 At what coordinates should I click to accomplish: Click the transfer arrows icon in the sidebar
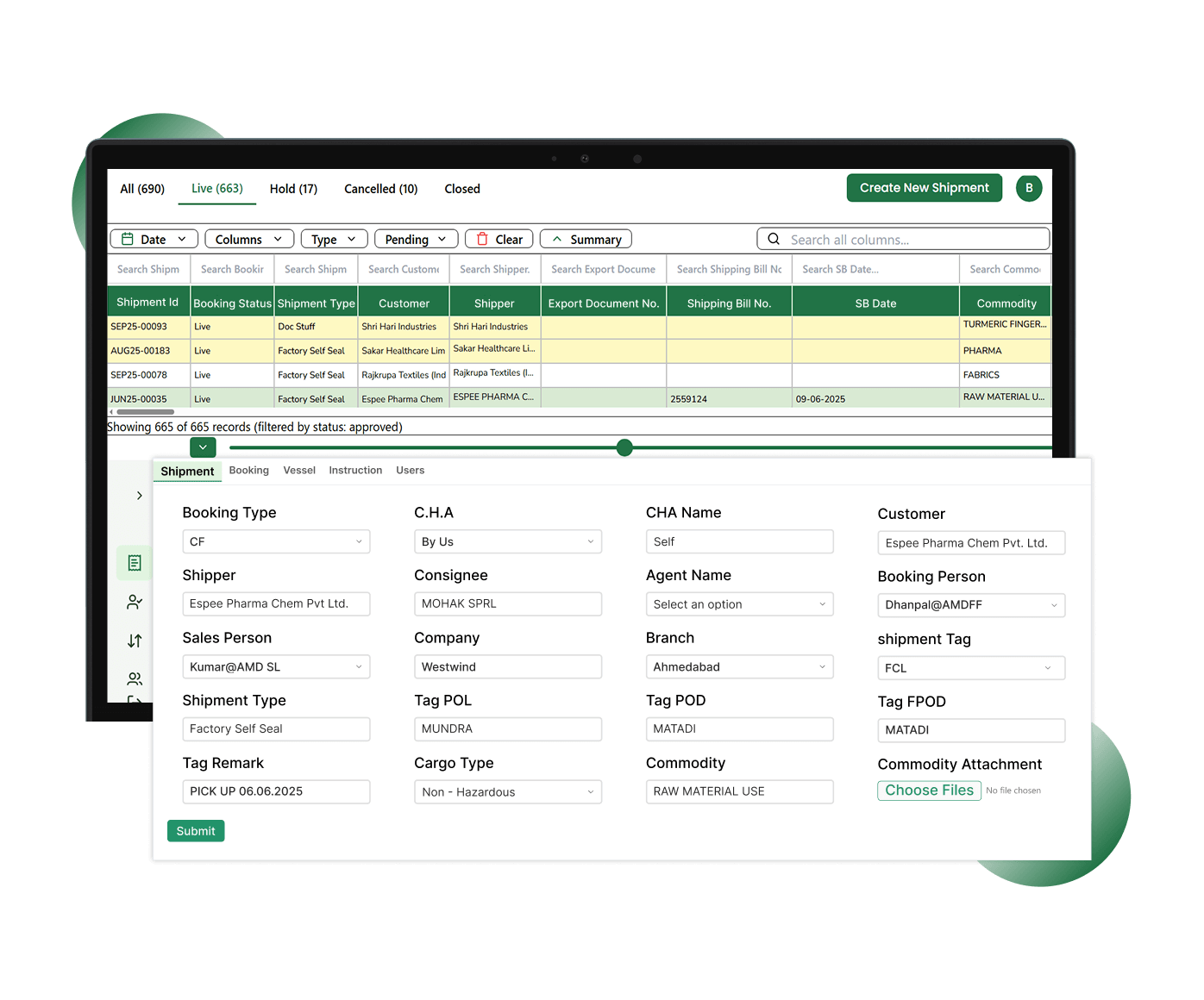(x=134, y=641)
